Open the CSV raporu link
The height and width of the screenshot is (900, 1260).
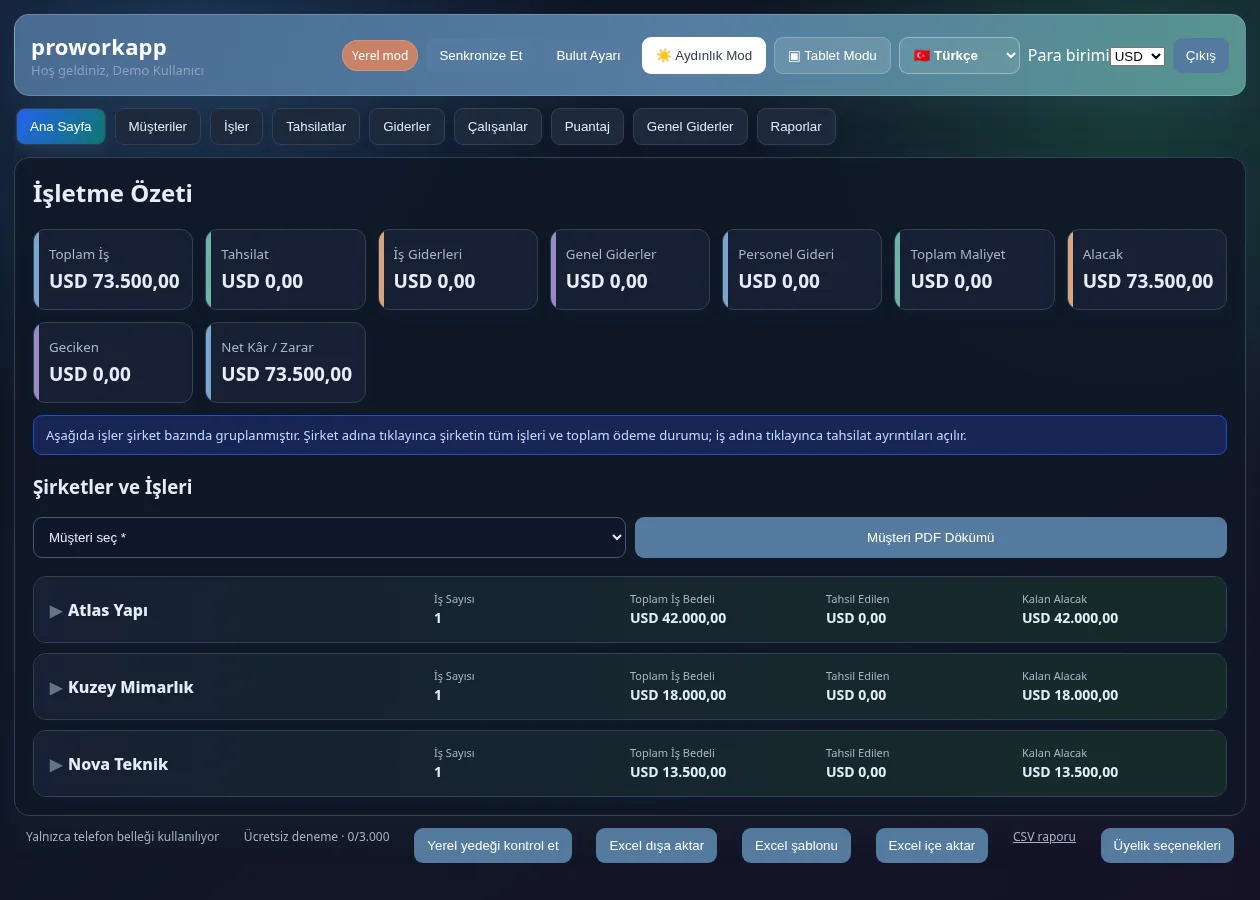(x=1044, y=837)
